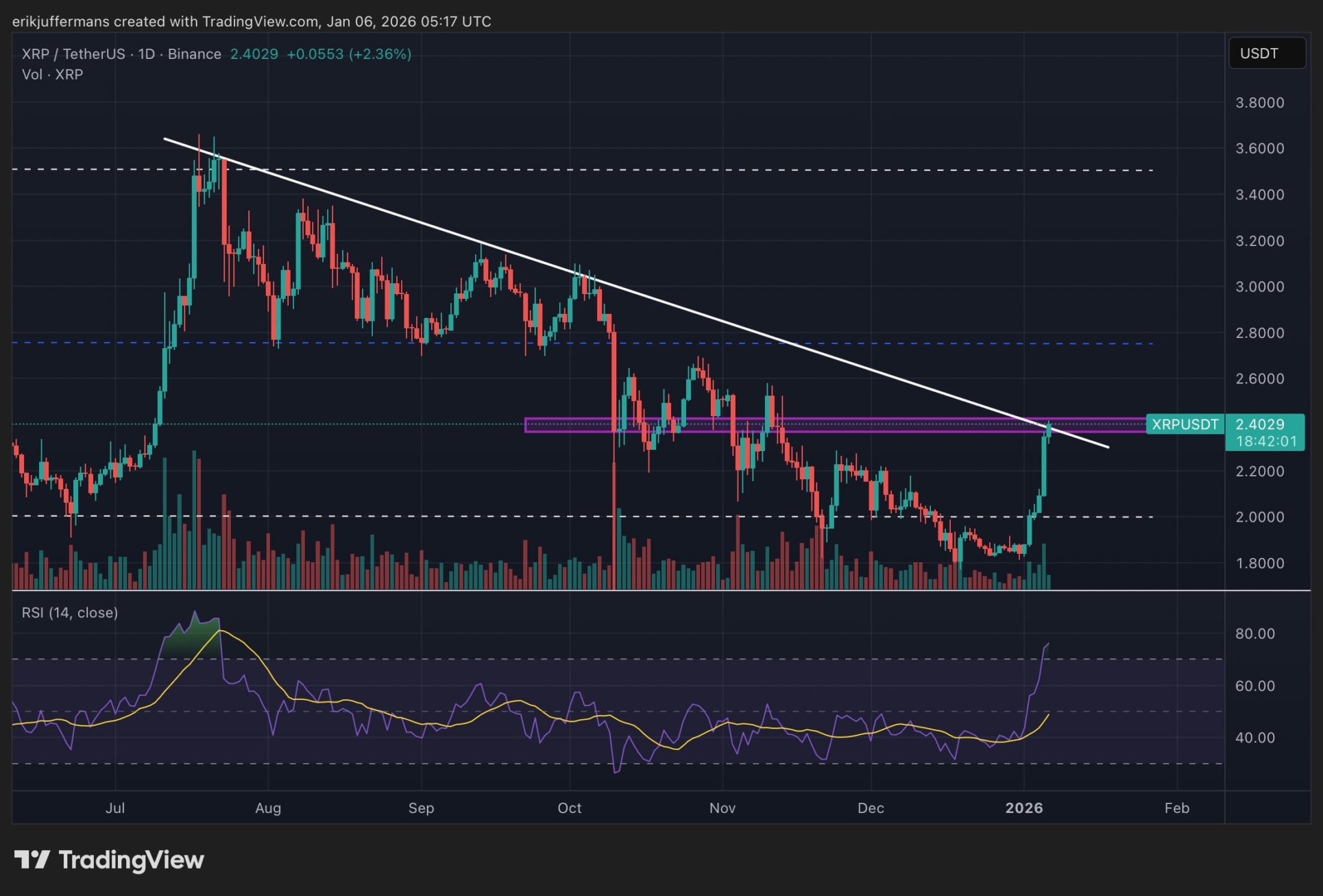The image size is (1323, 896).
Task: Select the RSI (14, close) indicator label
Action: click(x=69, y=613)
